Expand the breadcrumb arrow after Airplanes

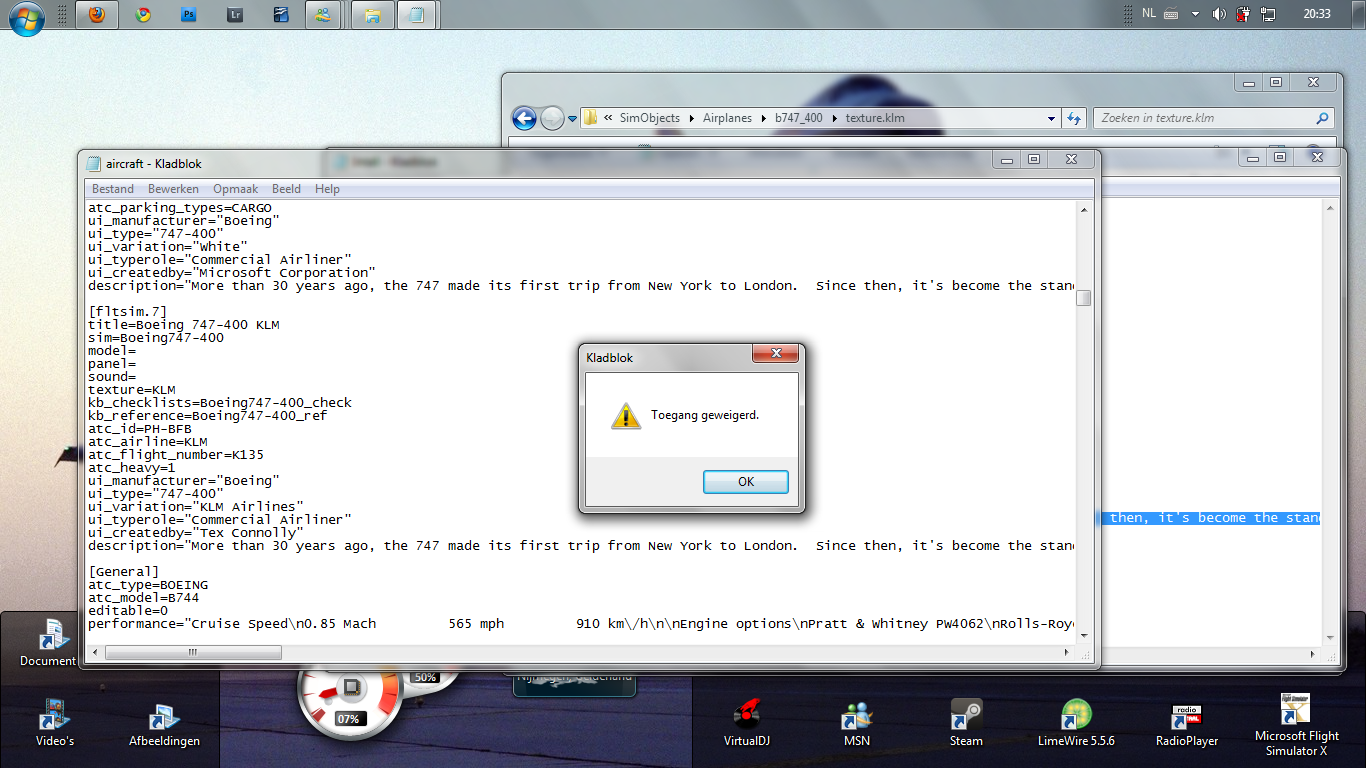[763, 118]
